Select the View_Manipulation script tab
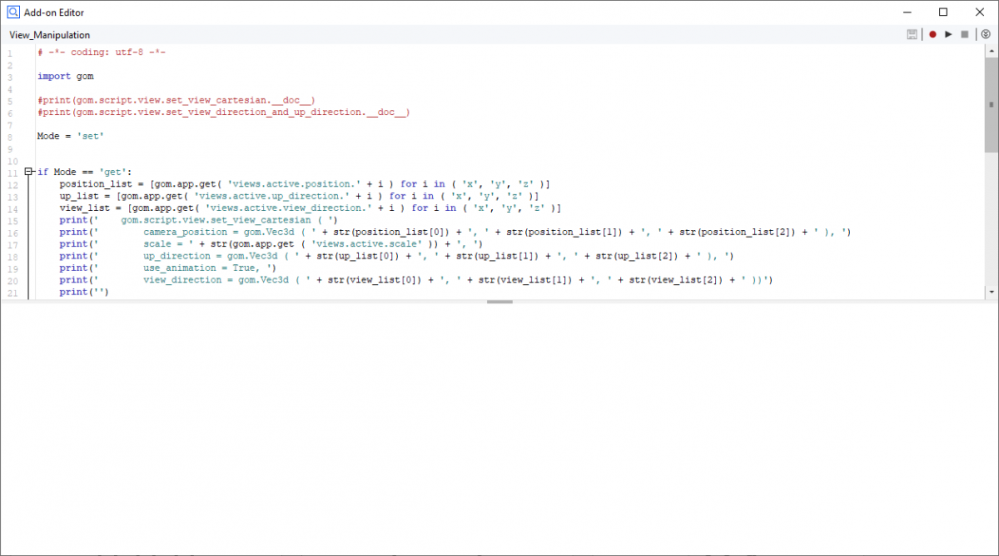 pyautogui.click(x=50, y=35)
